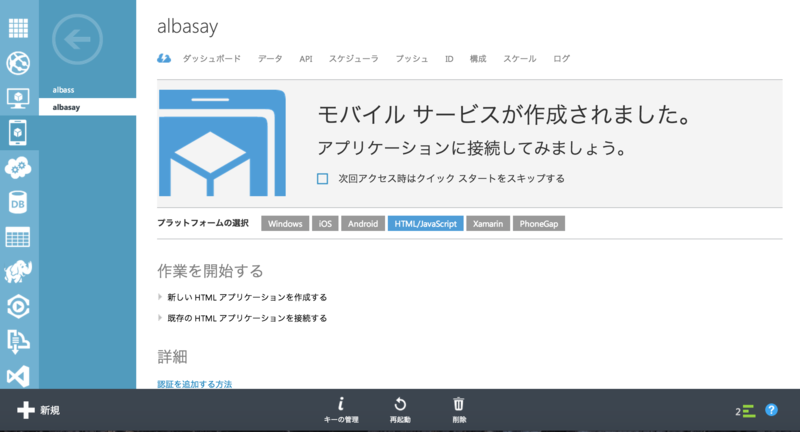Switch to the ログ tab
The image size is (800, 432).
(x=561, y=59)
